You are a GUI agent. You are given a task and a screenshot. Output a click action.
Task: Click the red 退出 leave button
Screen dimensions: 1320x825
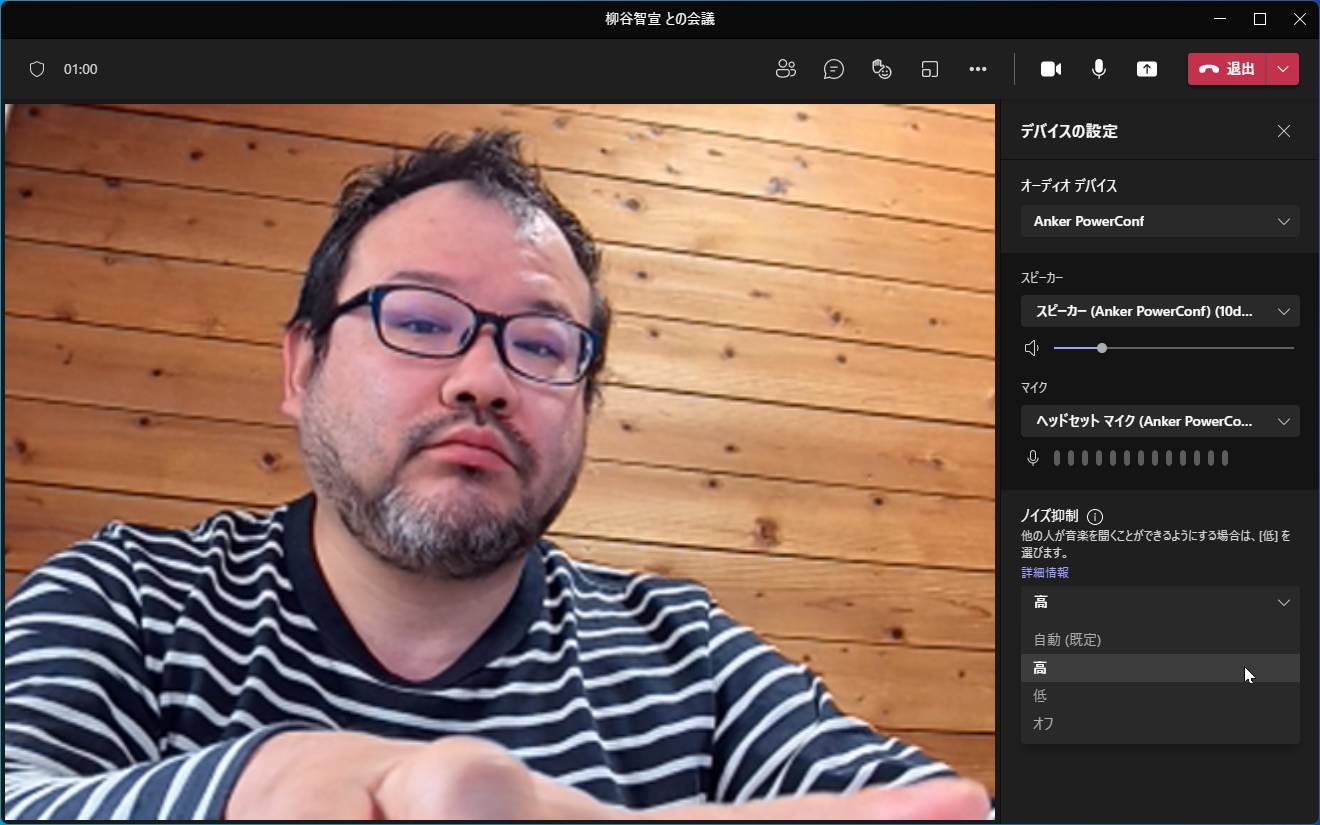pos(1227,69)
